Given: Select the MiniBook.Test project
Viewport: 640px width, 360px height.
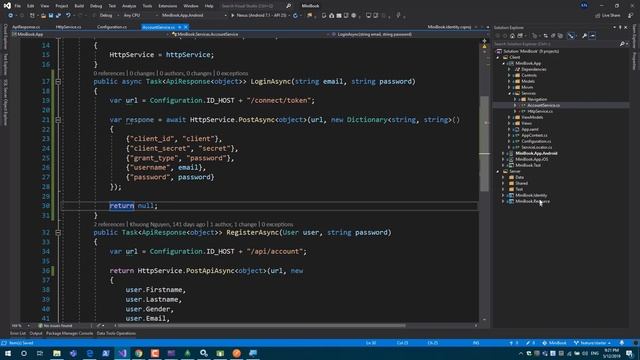Looking at the screenshot, I should tap(528, 165).
